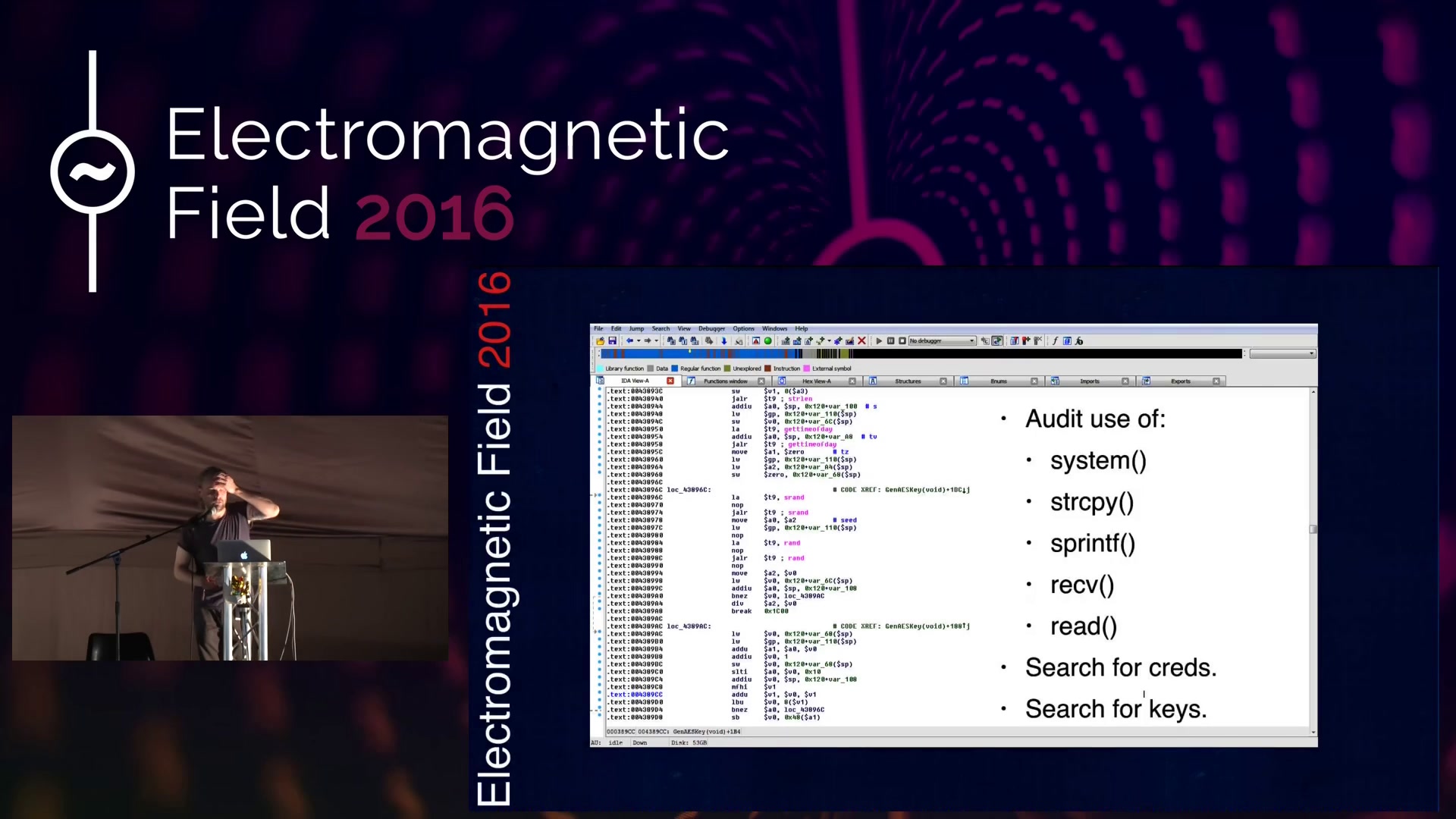Click the Regular function legend swatch

click(674, 369)
